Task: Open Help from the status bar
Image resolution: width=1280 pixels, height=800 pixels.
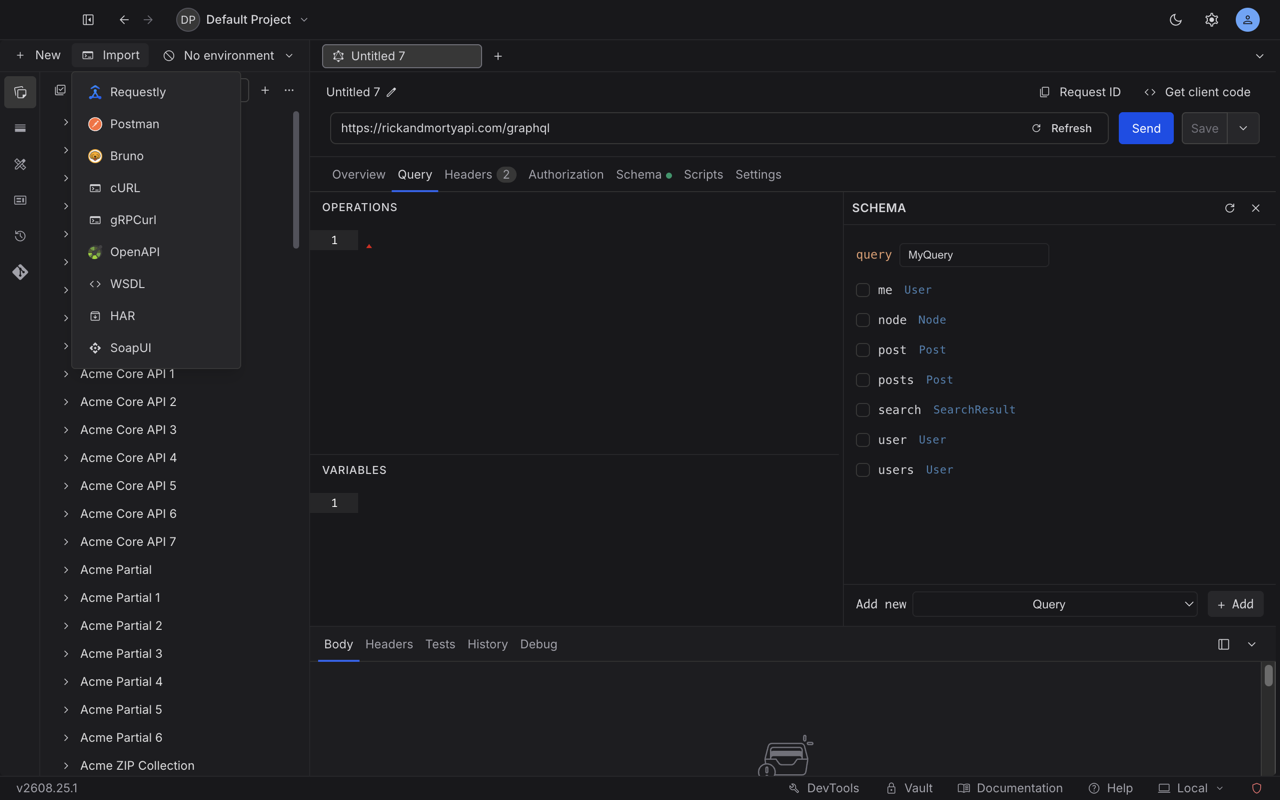Action: click(x=1111, y=788)
